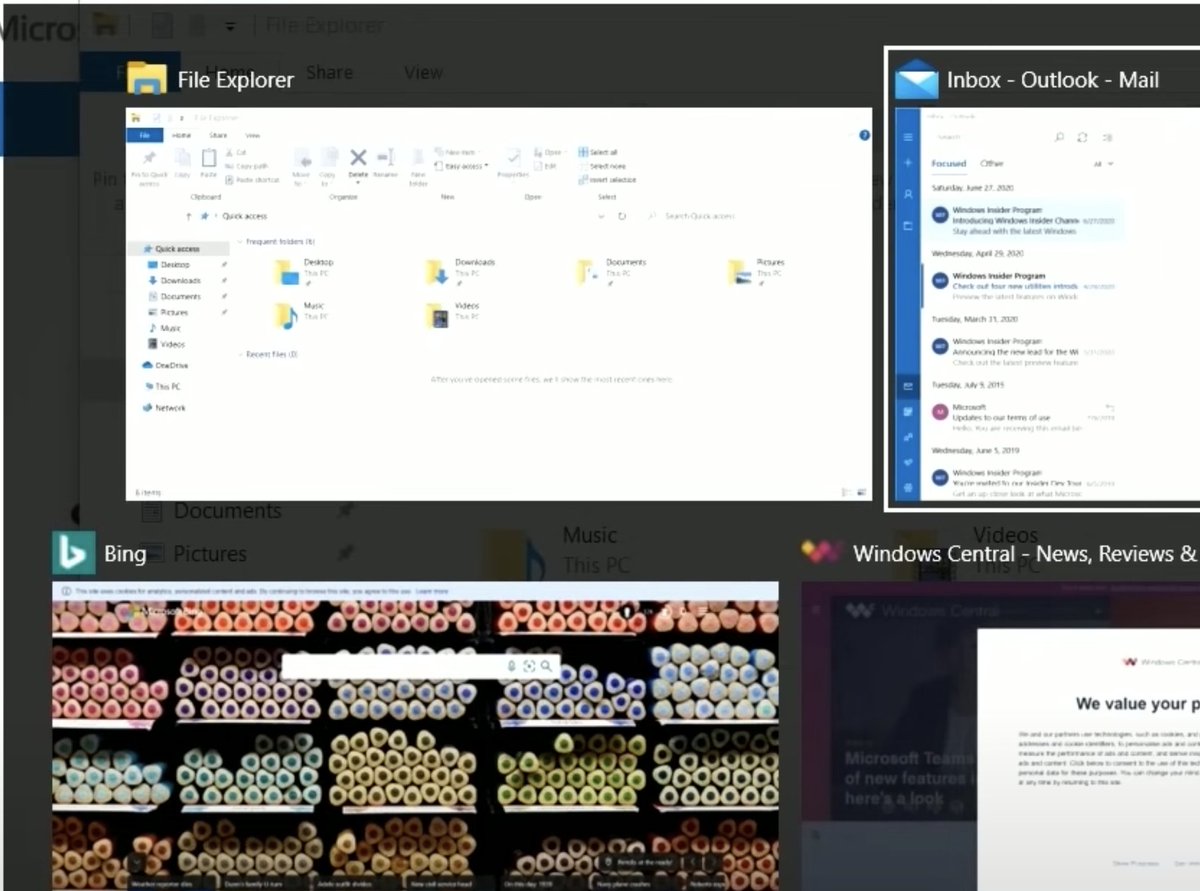Click the Delete X icon in File Explorer ribbon

[x=358, y=157]
